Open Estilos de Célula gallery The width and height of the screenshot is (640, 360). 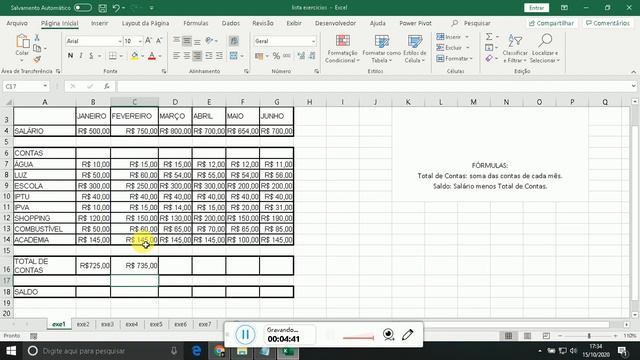(415, 49)
